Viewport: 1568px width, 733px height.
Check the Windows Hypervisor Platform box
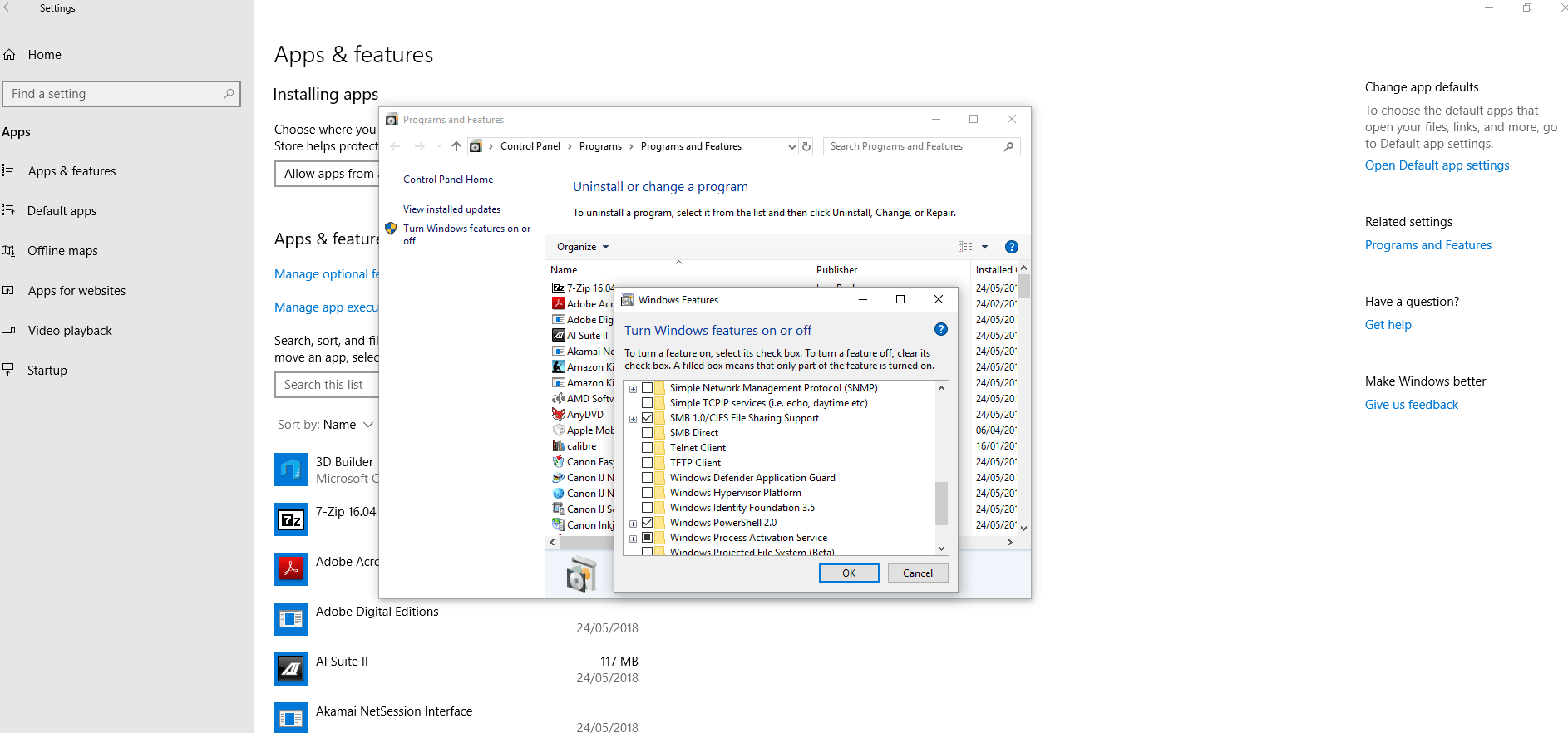click(647, 493)
